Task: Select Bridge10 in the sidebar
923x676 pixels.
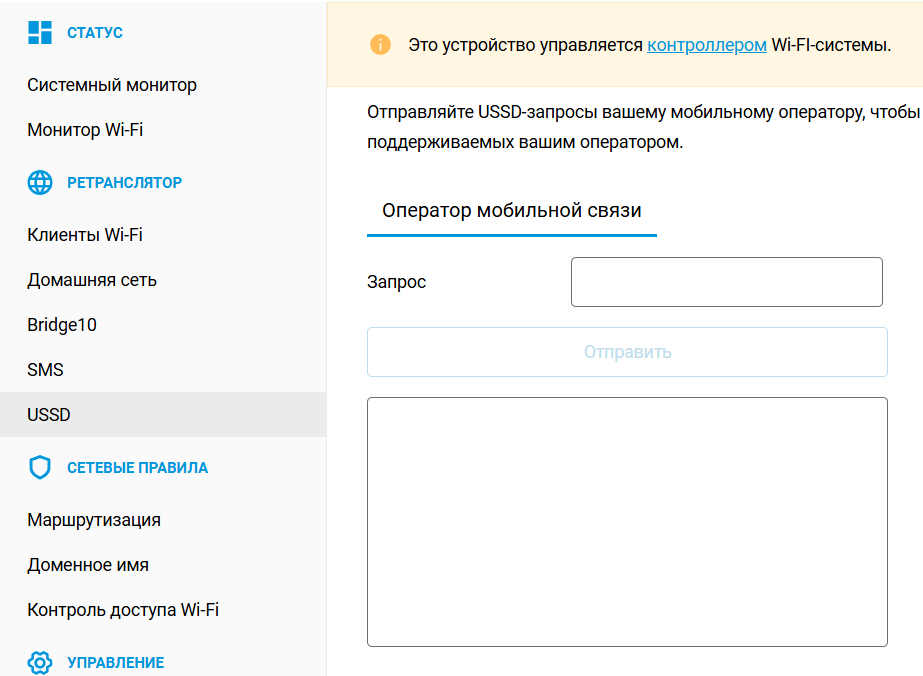Action: click(x=60, y=325)
